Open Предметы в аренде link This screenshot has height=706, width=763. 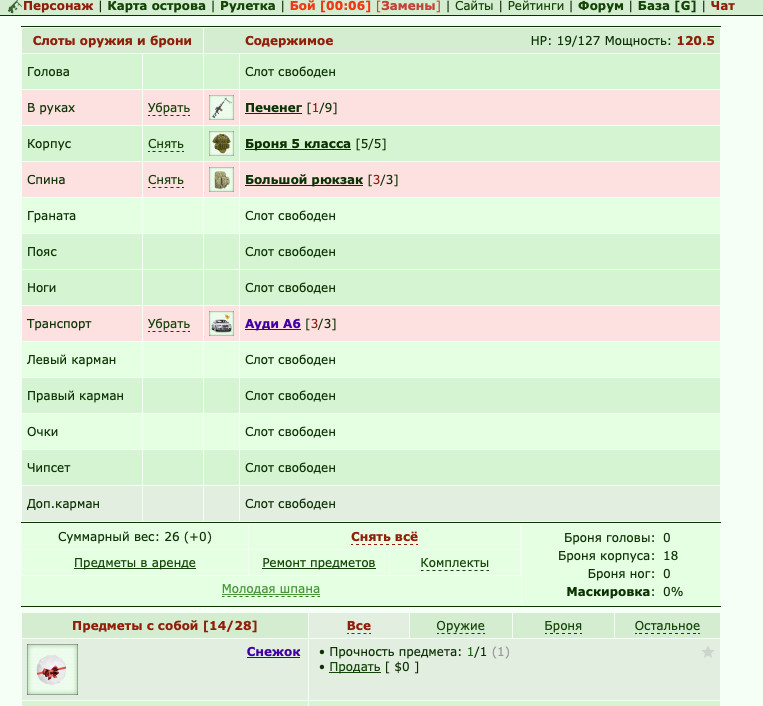[135, 563]
